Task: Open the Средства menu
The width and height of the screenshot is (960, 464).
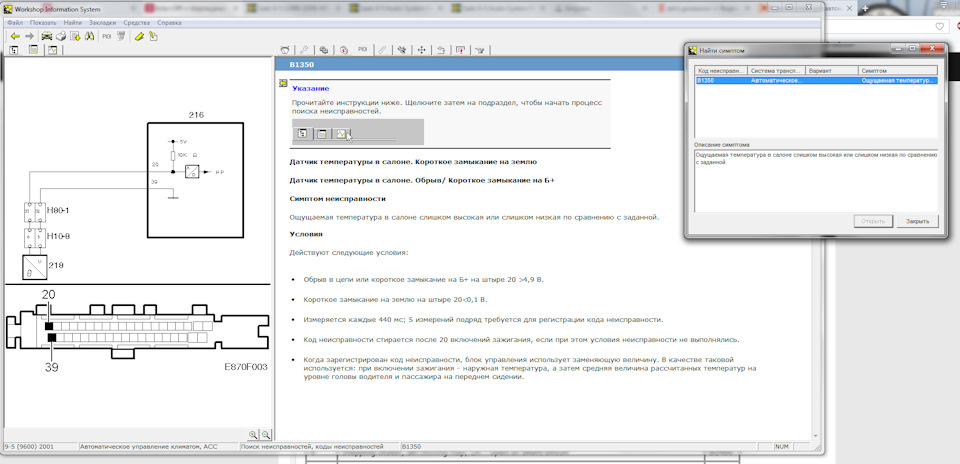Action: coord(137,23)
